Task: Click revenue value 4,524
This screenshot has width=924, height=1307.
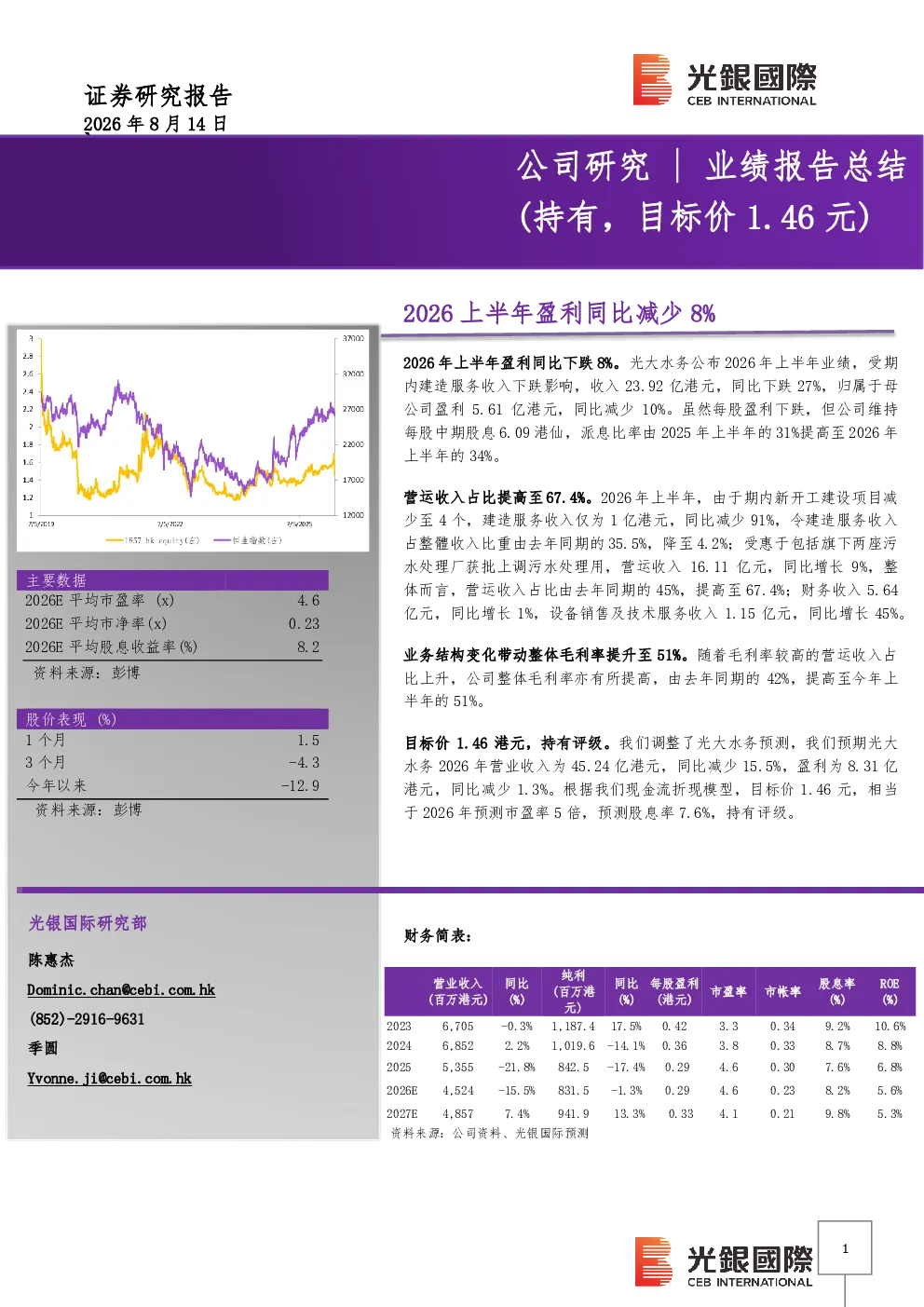Action: 458,1091
